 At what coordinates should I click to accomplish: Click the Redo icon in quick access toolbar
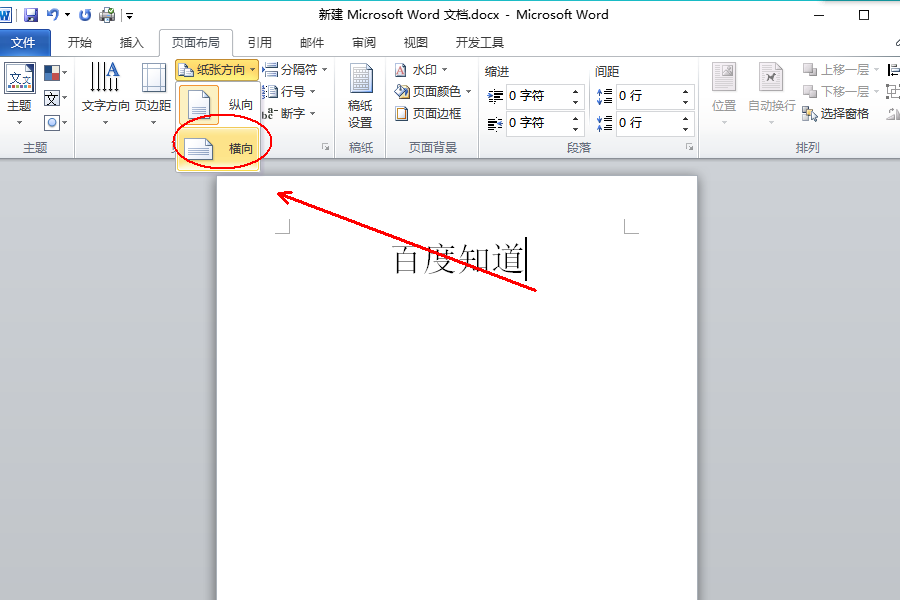tap(85, 15)
